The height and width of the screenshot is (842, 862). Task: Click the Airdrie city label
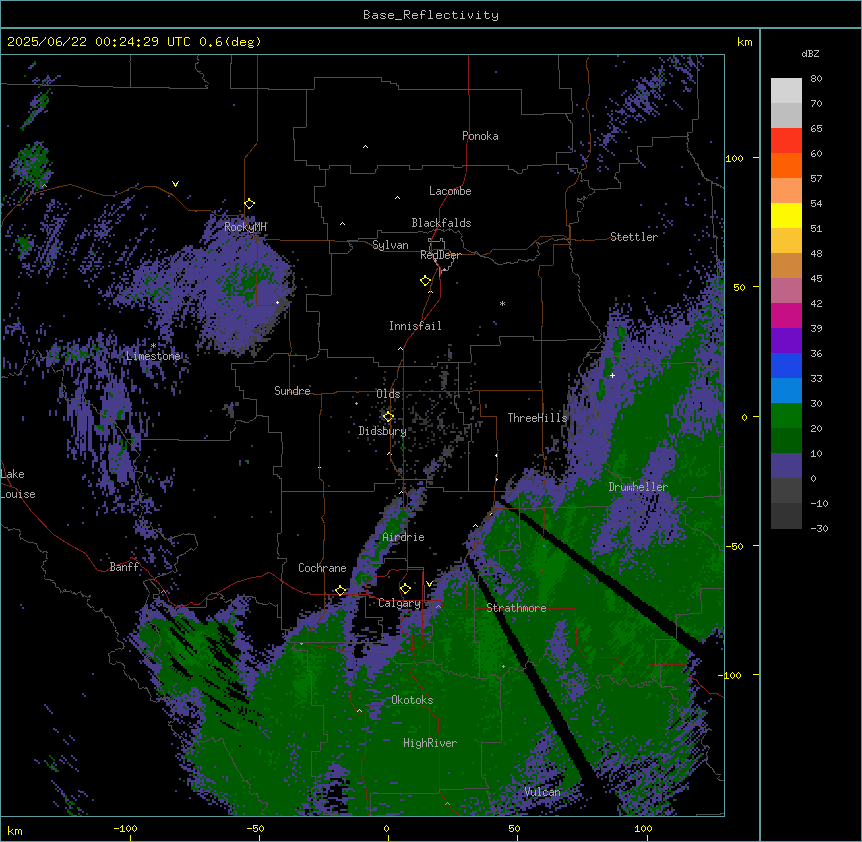coord(404,537)
